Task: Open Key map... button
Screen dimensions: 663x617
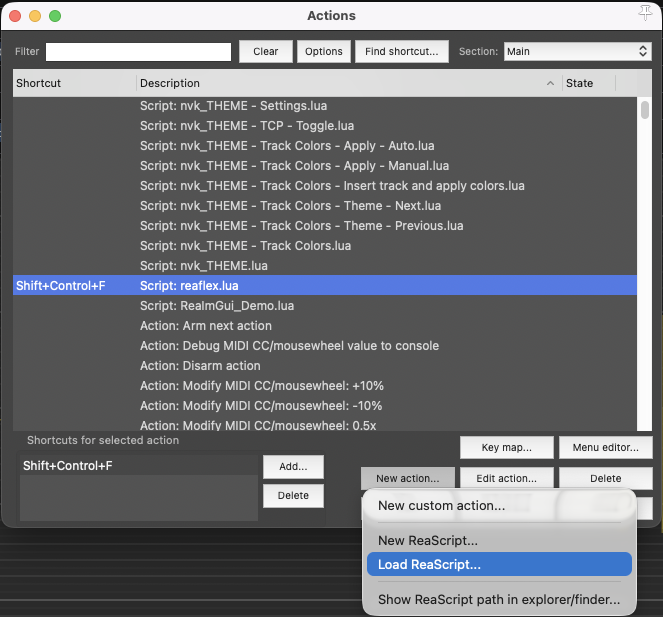Action: pyautogui.click(x=507, y=447)
